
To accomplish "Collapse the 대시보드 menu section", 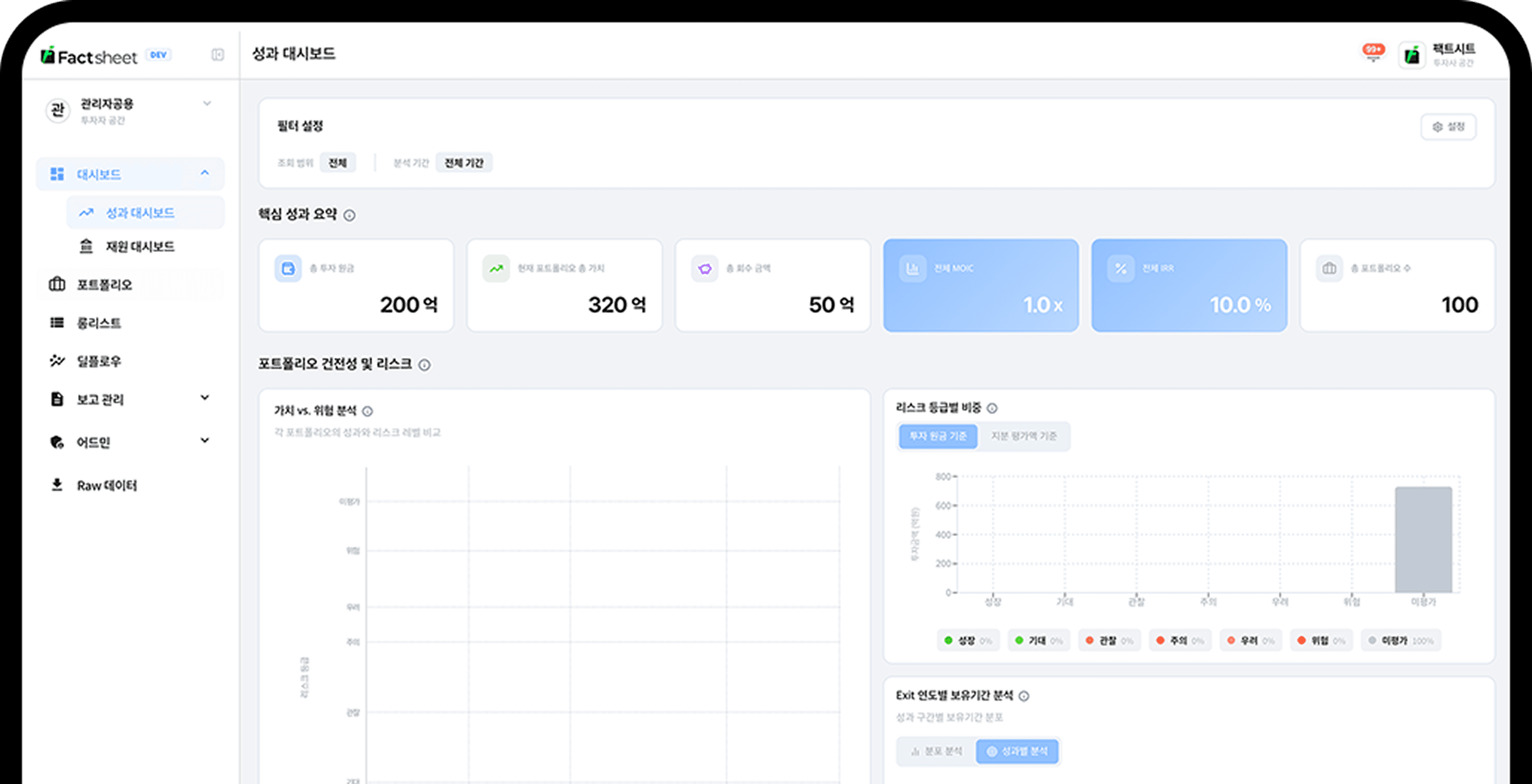I will pyautogui.click(x=204, y=173).
